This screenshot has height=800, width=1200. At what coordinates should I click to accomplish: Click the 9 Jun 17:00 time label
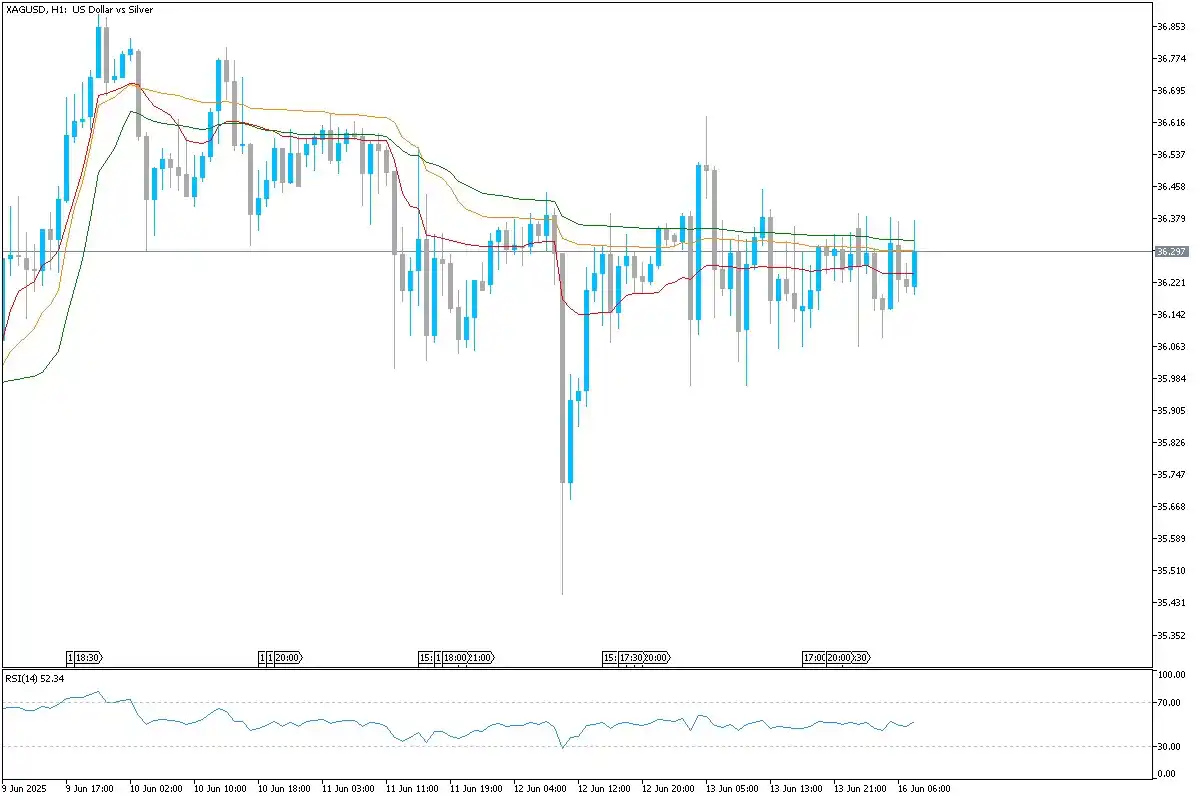[x=90, y=789]
